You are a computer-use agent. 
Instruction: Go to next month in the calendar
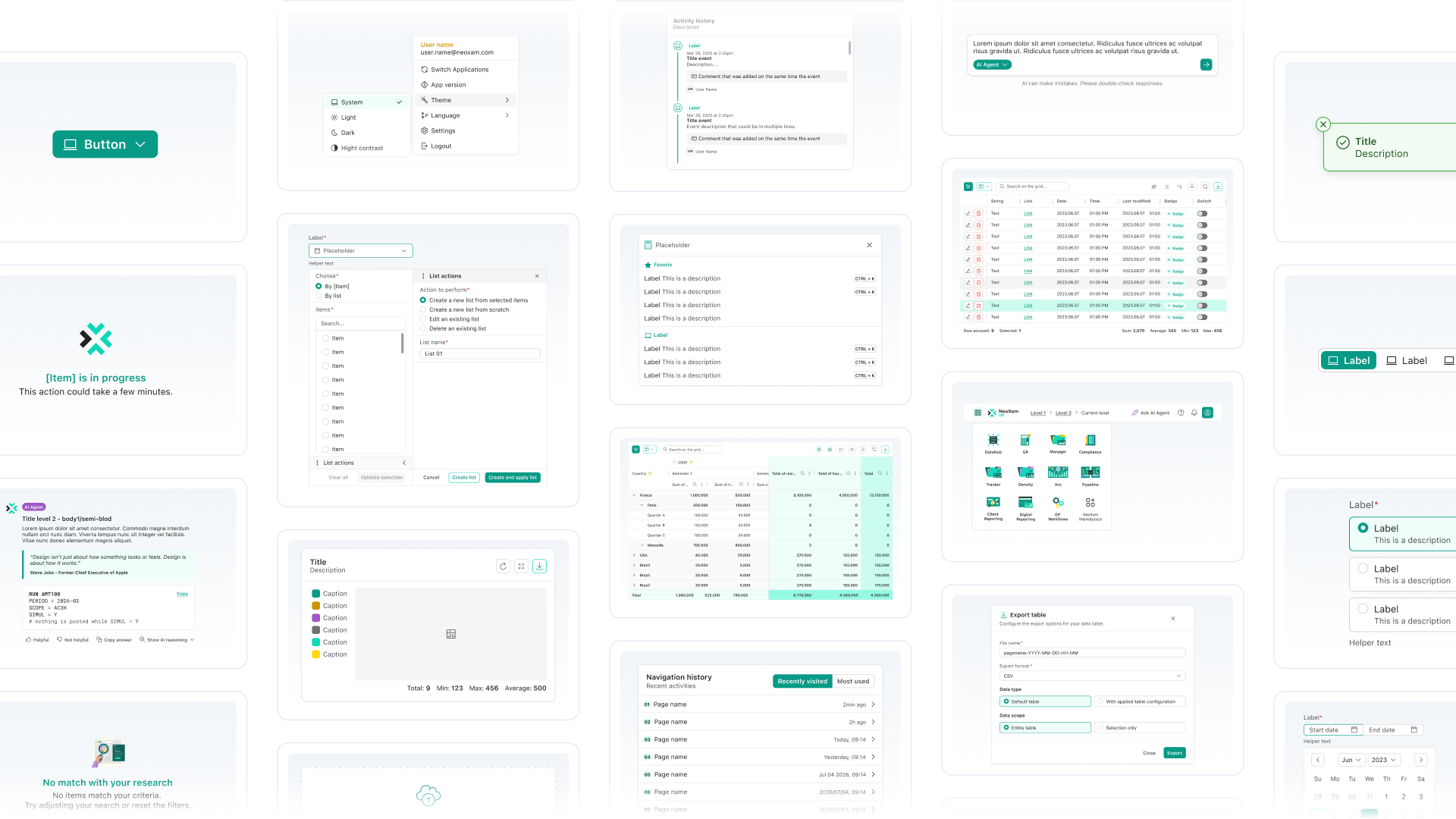click(1421, 760)
